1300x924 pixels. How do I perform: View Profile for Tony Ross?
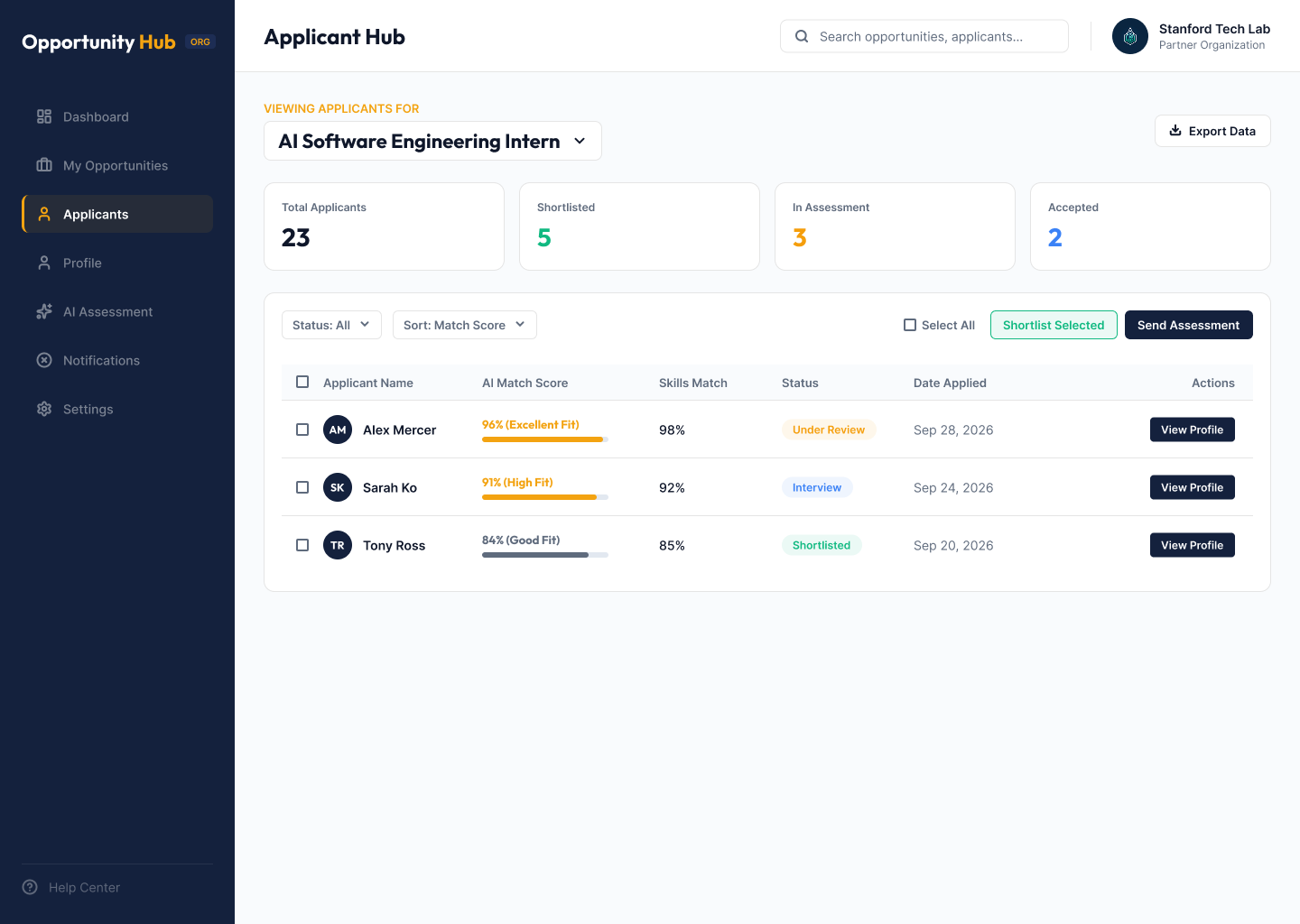pyautogui.click(x=1193, y=545)
